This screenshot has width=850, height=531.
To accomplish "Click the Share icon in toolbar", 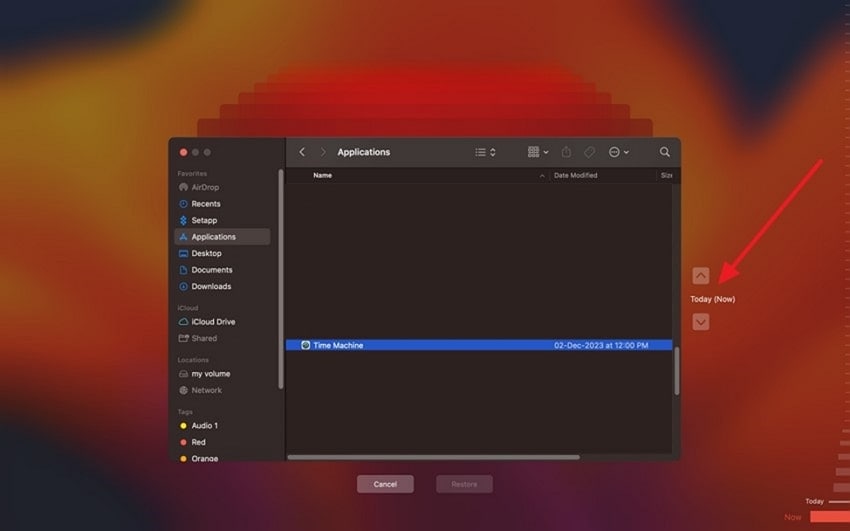I will click(x=566, y=152).
